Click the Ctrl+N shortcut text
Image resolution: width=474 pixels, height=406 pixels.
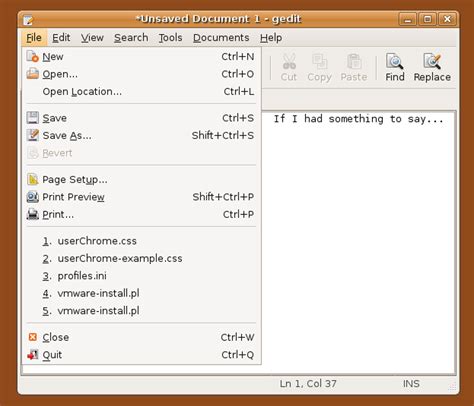tap(238, 56)
